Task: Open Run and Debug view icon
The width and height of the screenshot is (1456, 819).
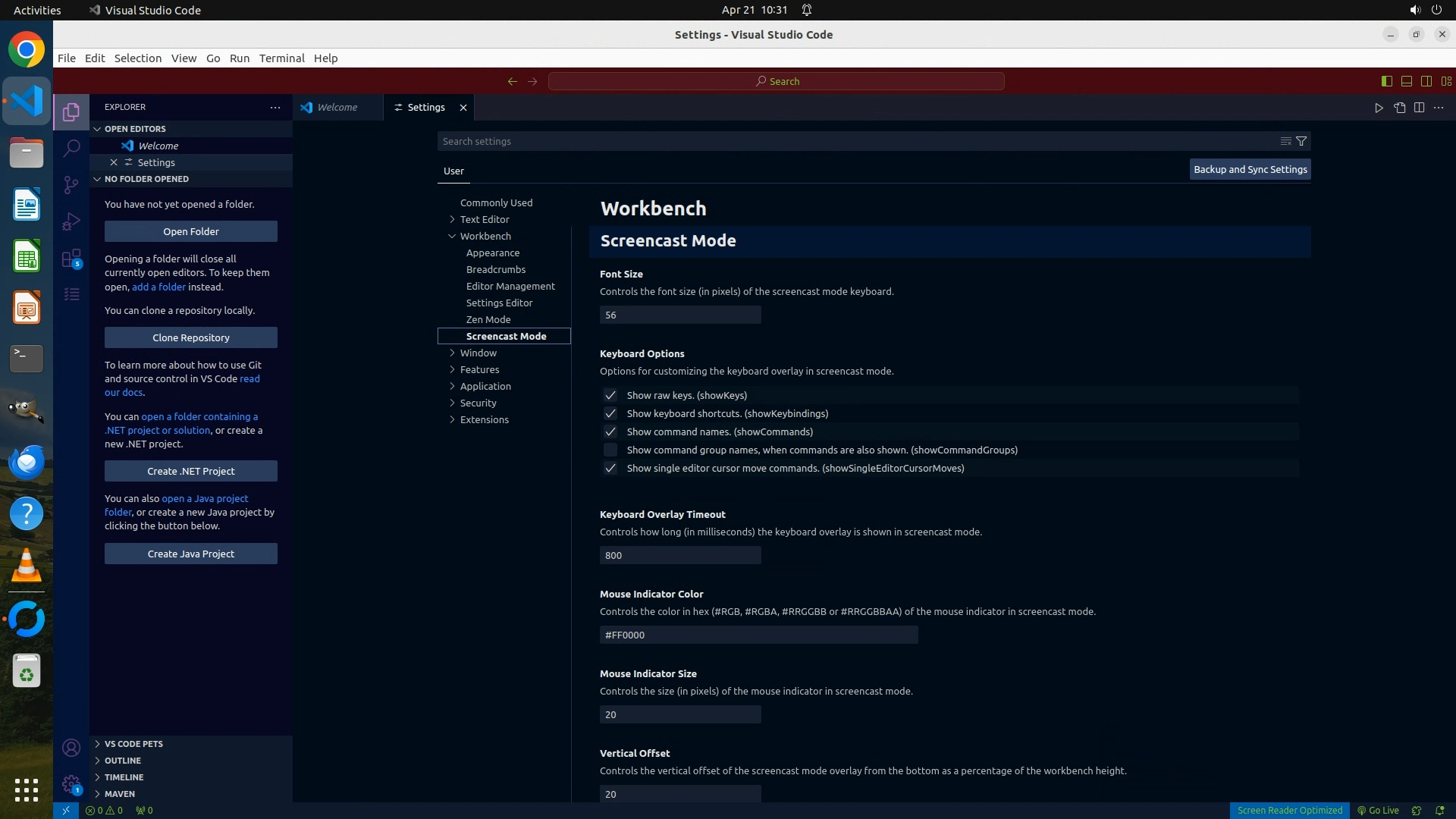Action: [71, 221]
